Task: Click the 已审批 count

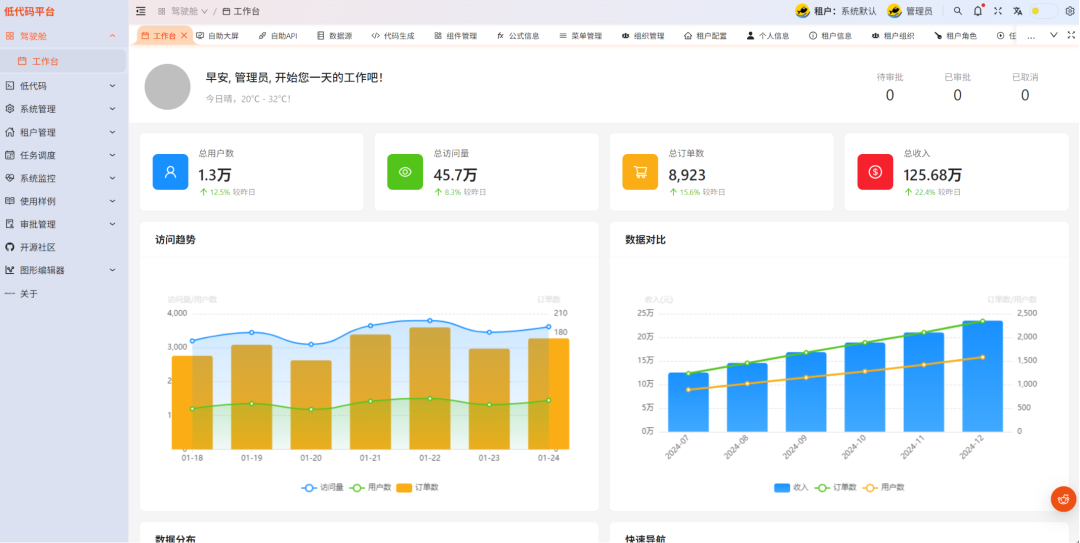Action: pyautogui.click(x=957, y=95)
